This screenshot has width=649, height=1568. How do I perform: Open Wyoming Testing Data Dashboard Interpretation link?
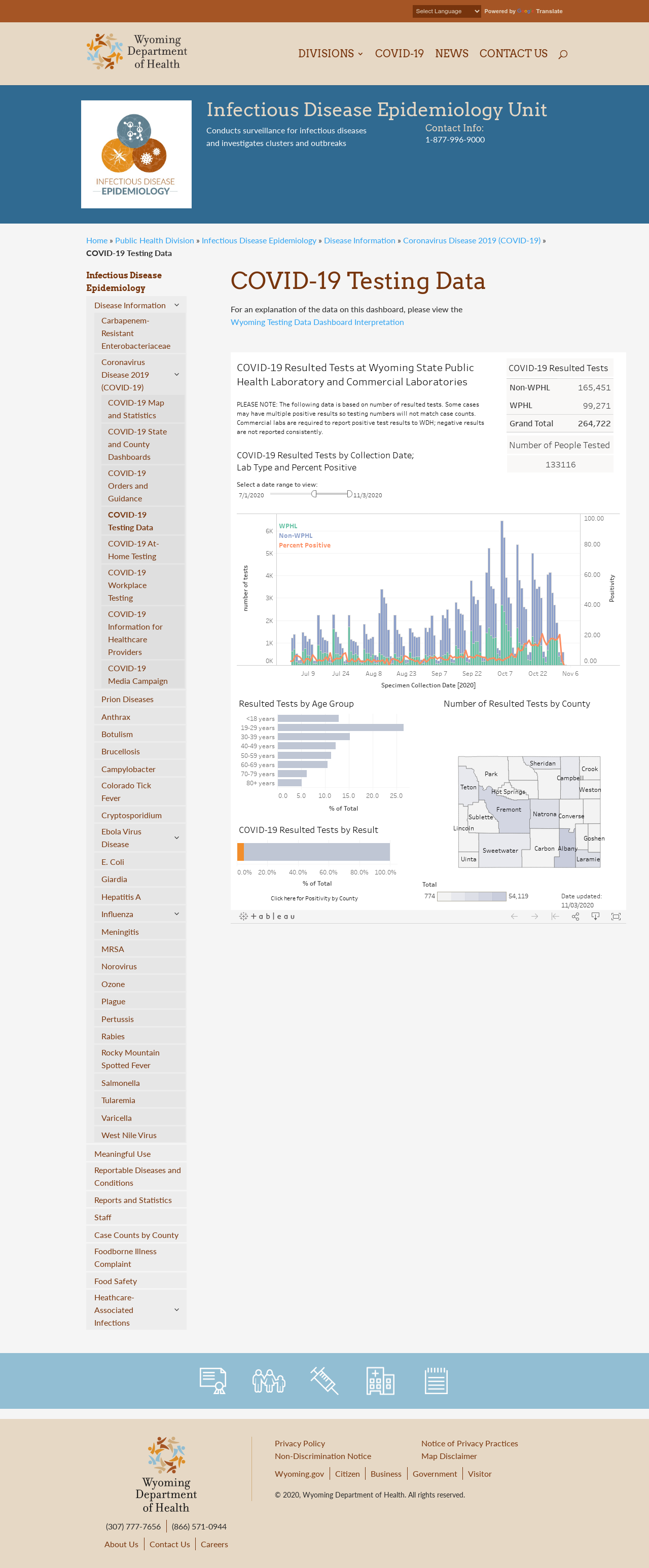point(317,322)
